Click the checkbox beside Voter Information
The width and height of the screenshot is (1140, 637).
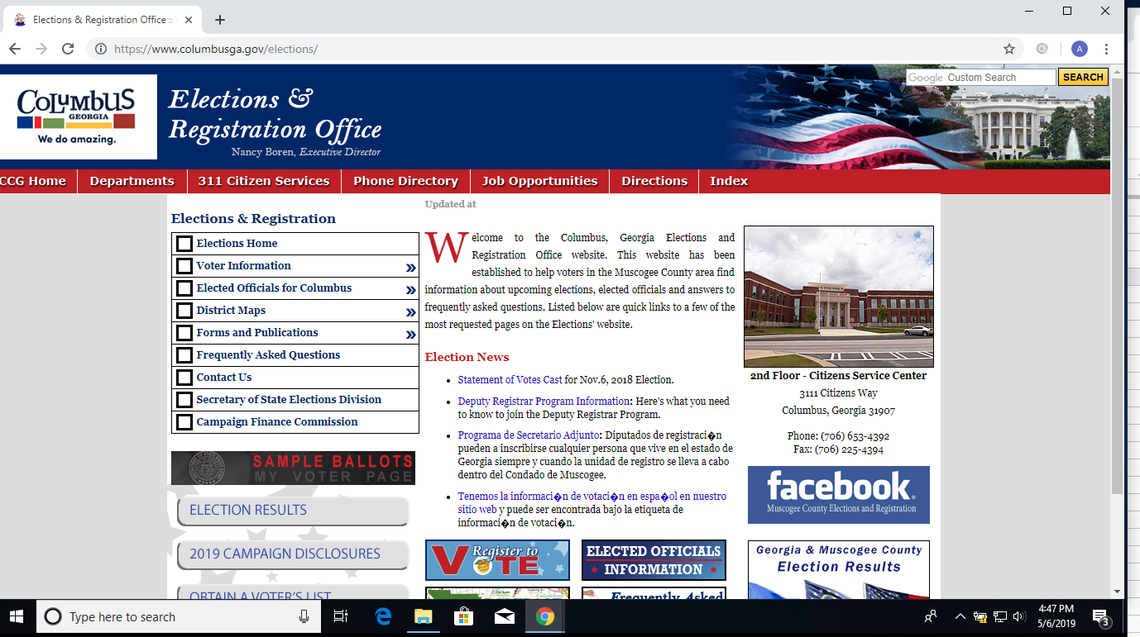[184, 266]
